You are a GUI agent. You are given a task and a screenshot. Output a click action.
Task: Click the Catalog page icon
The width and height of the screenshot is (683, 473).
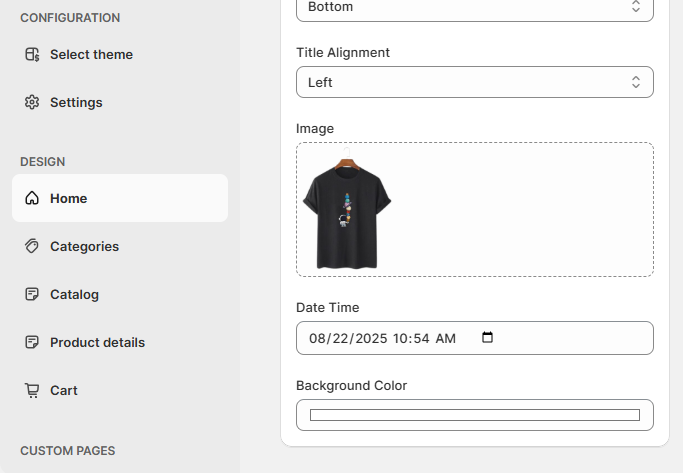[32, 294]
